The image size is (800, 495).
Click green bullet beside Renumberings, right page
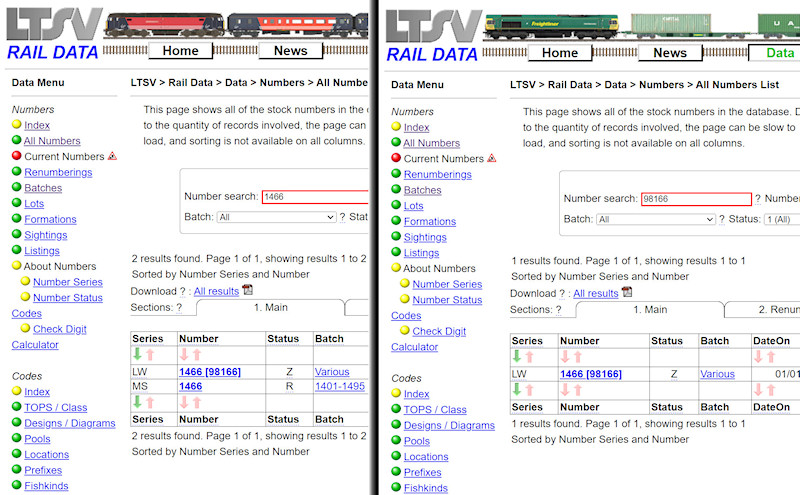[x=396, y=174]
